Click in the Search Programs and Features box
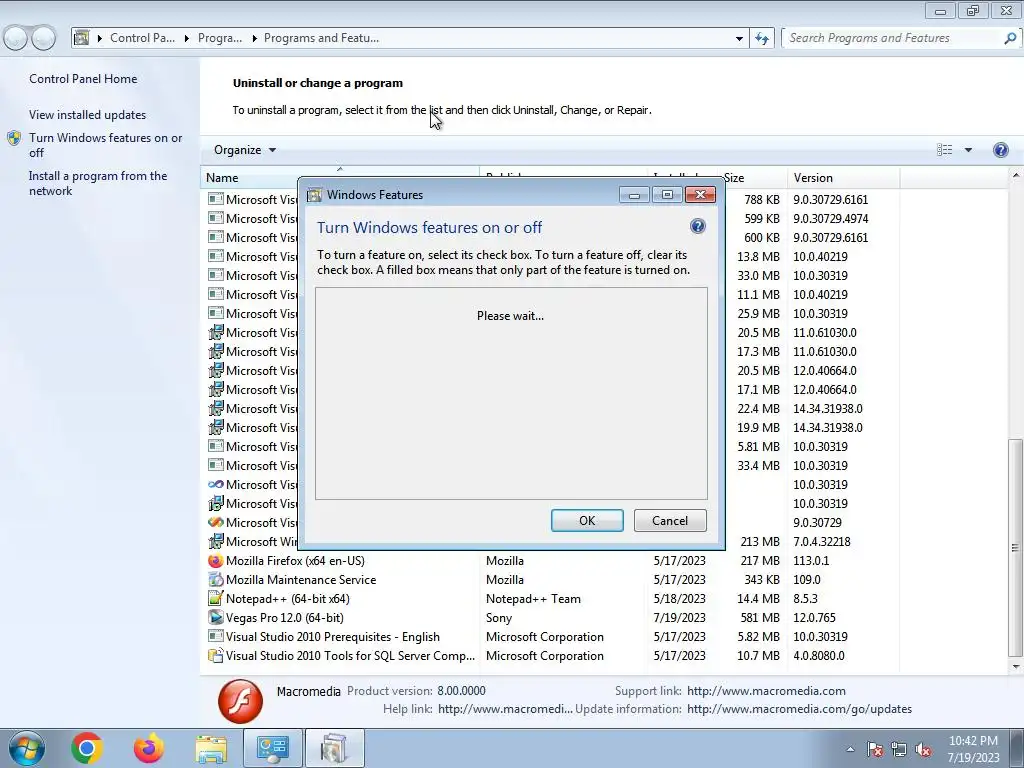This screenshot has width=1024, height=768. [891, 38]
